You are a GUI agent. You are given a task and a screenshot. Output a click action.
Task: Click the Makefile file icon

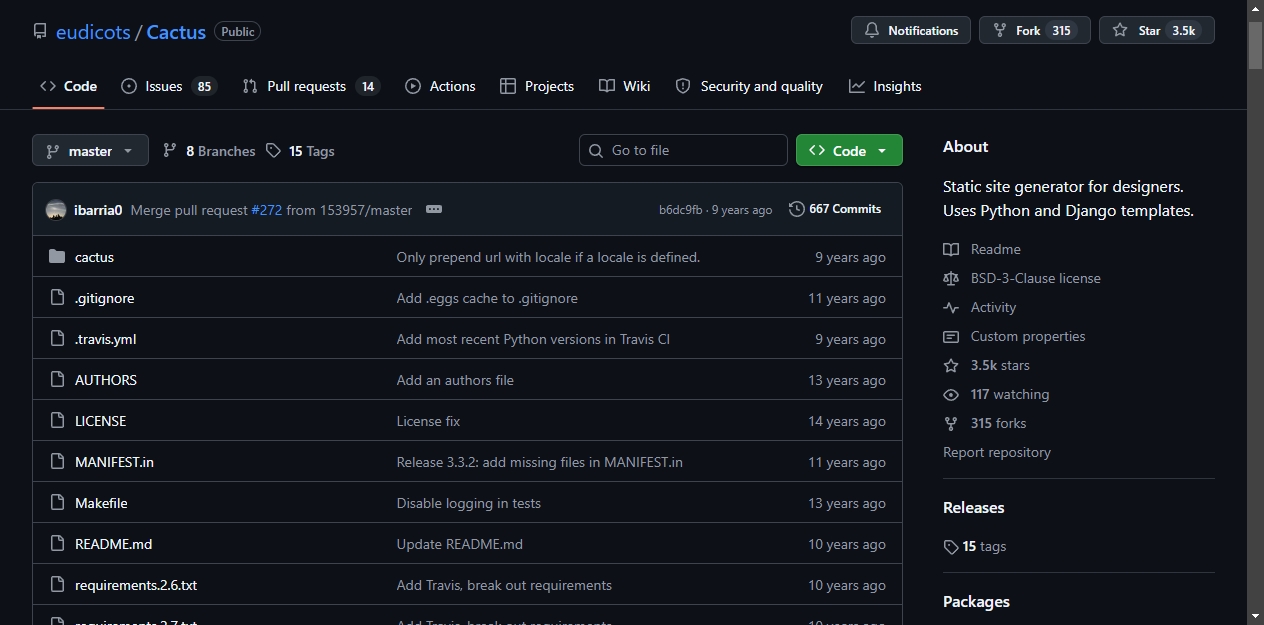pyautogui.click(x=57, y=503)
